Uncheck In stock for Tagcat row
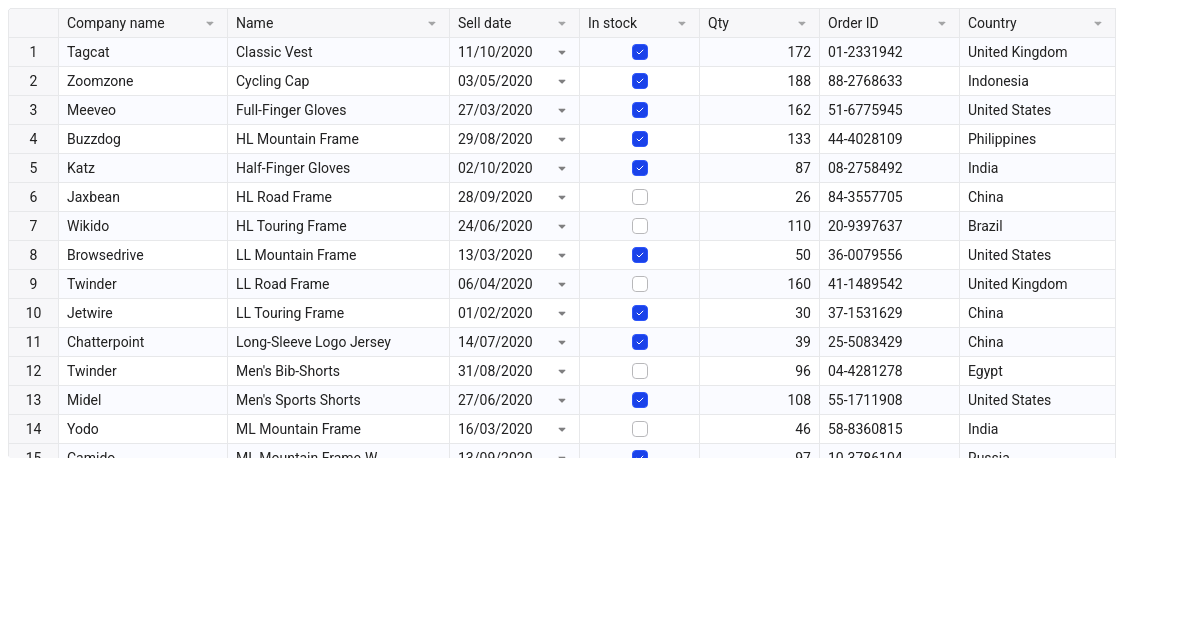This screenshot has width=1200, height=630. [x=640, y=52]
